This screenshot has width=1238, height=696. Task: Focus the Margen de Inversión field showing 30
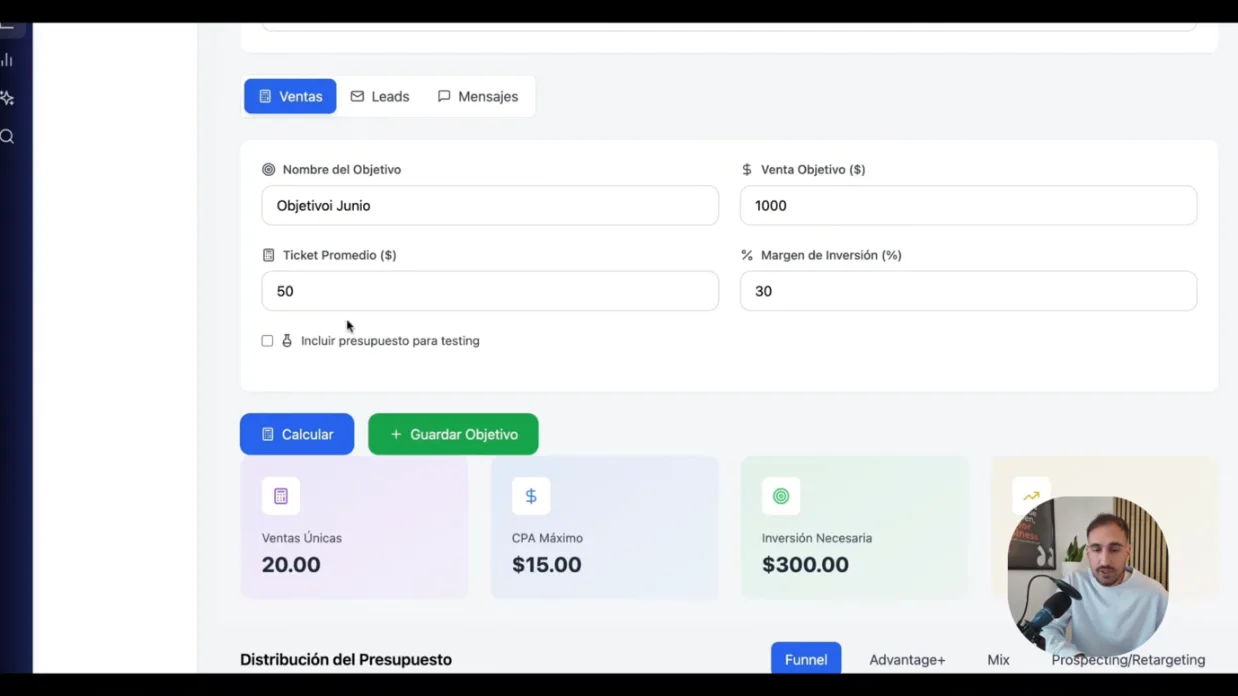tap(968, 291)
